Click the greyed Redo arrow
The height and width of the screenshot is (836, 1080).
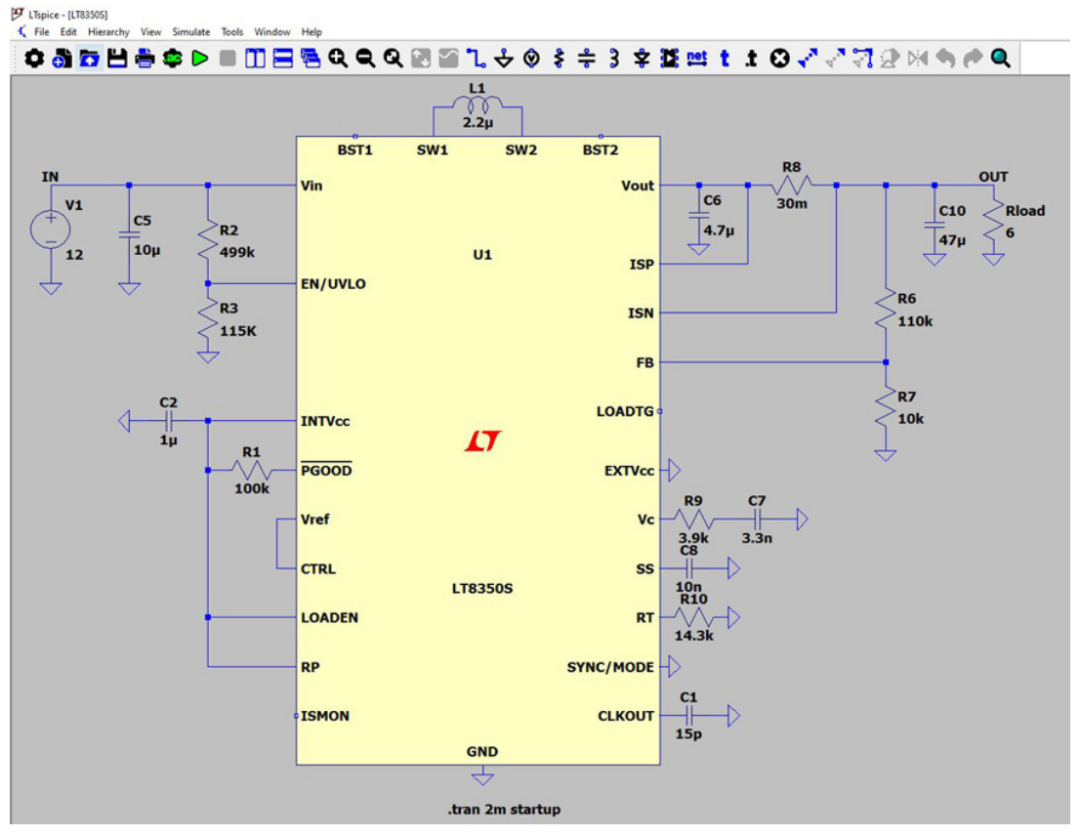973,59
